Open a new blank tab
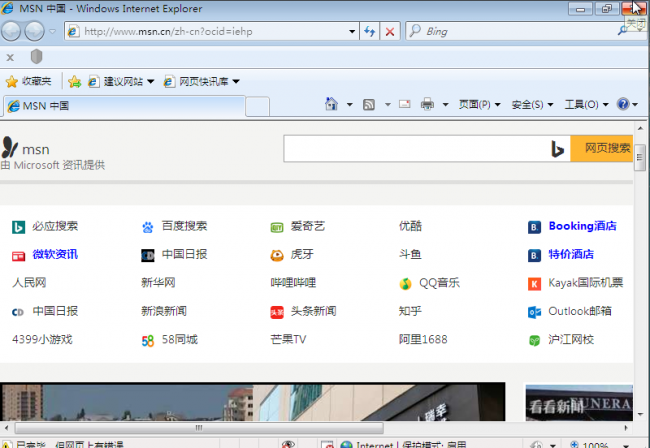650x448 pixels. click(x=257, y=107)
